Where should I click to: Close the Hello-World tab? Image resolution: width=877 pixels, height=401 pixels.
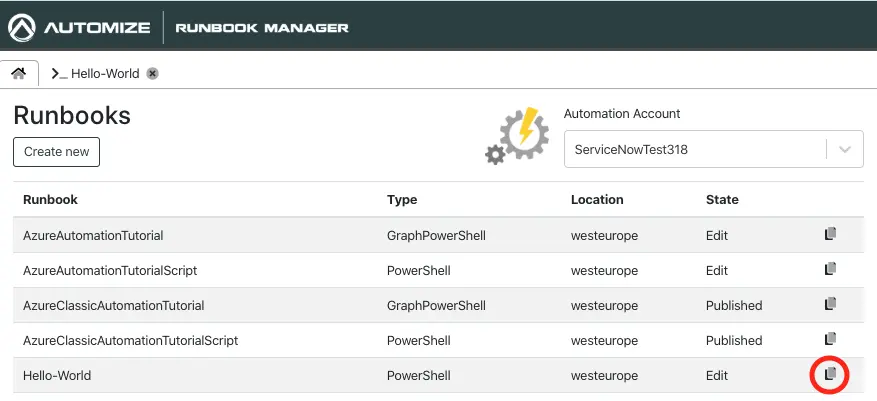[x=152, y=73]
